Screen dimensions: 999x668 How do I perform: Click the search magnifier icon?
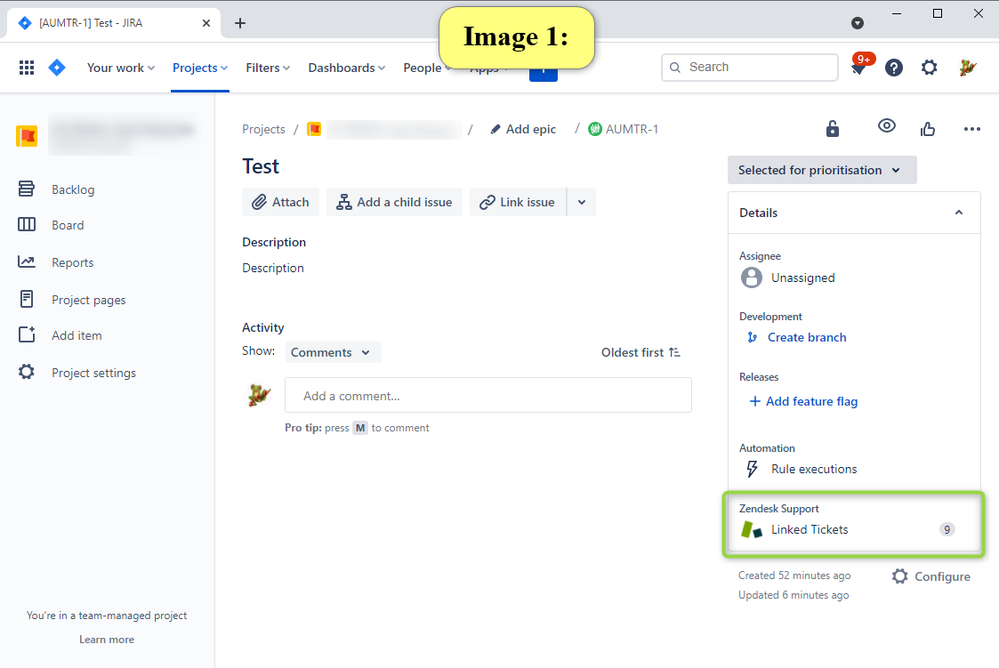[x=675, y=68]
